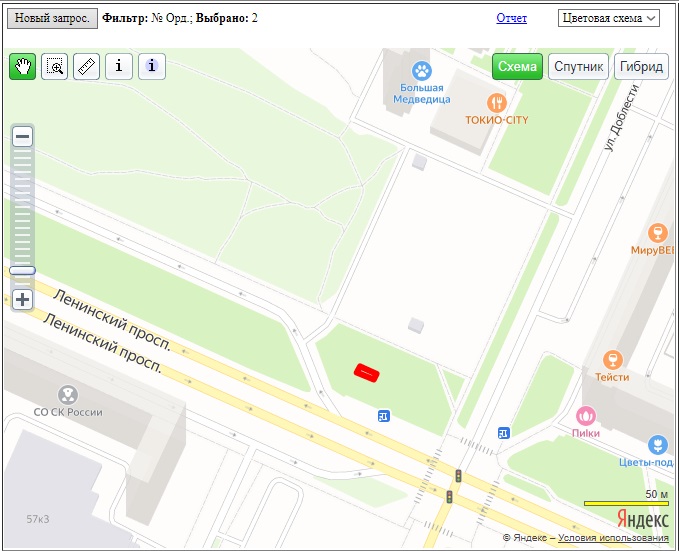Switch map to Схема view
The width and height of the screenshot is (679, 551).
(x=517, y=67)
